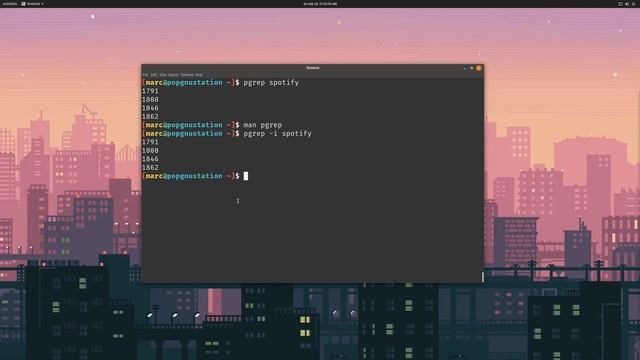Click the block cursor at the last prompt
640x360 pixels.
pos(246,176)
